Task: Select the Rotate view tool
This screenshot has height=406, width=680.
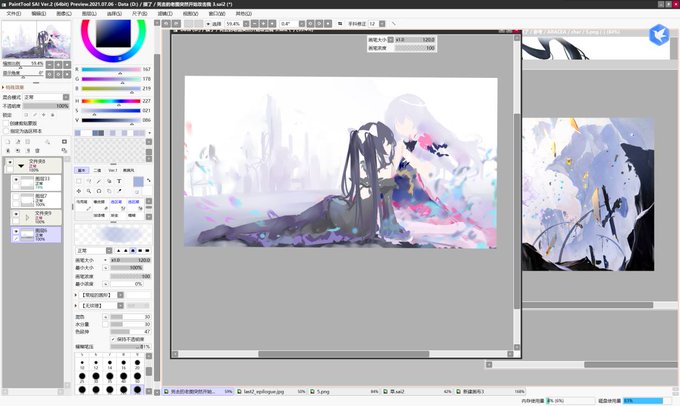Action: (99, 191)
